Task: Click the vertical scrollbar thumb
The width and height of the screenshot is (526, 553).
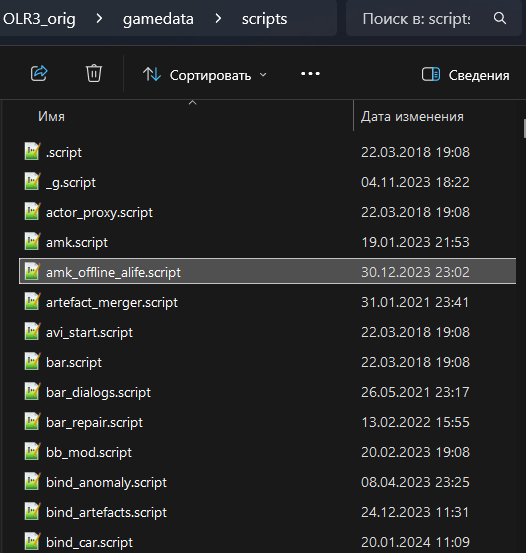Action: coord(524,129)
